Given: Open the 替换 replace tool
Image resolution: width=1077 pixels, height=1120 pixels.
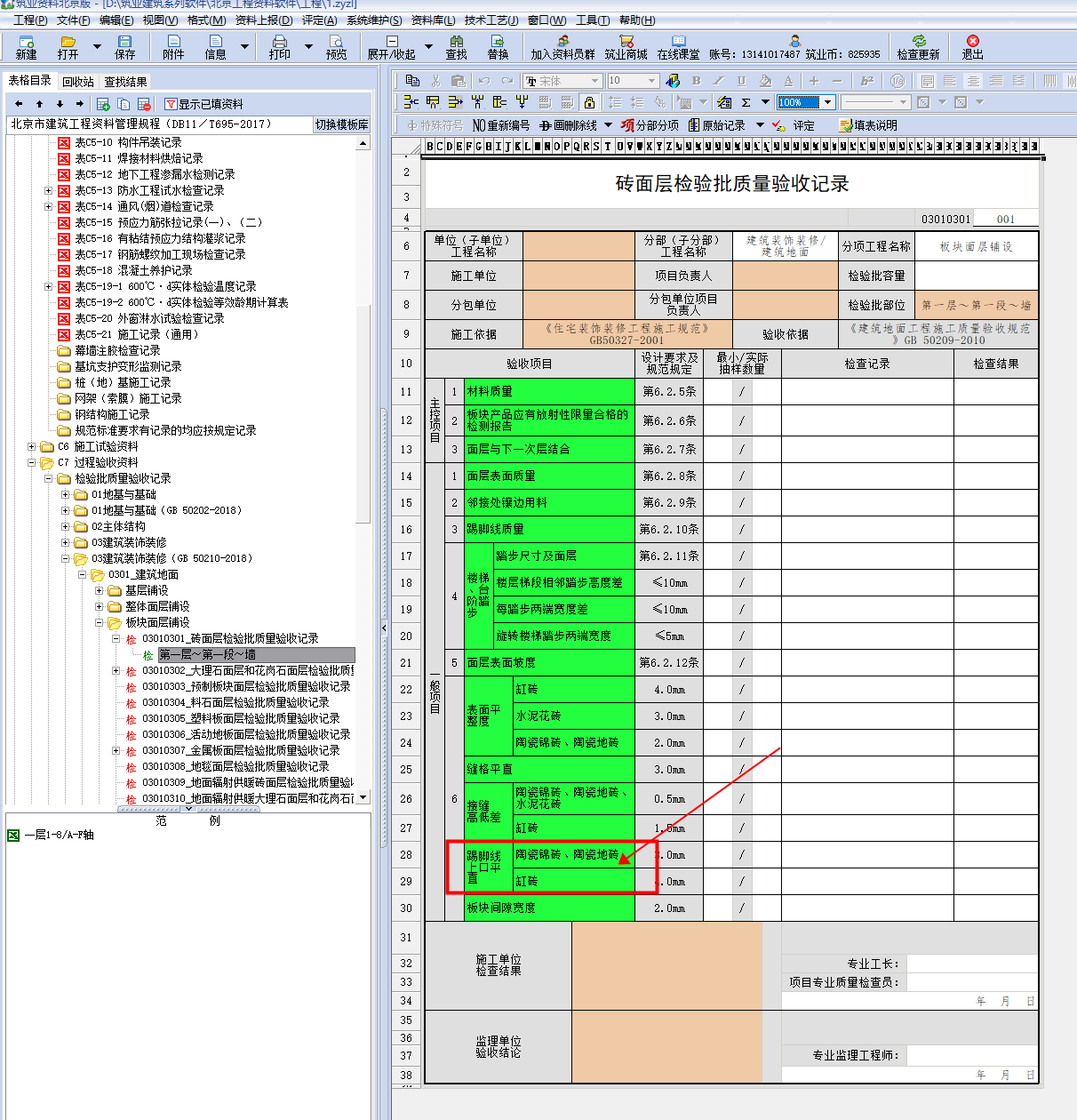Looking at the screenshot, I should pos(498,47).
